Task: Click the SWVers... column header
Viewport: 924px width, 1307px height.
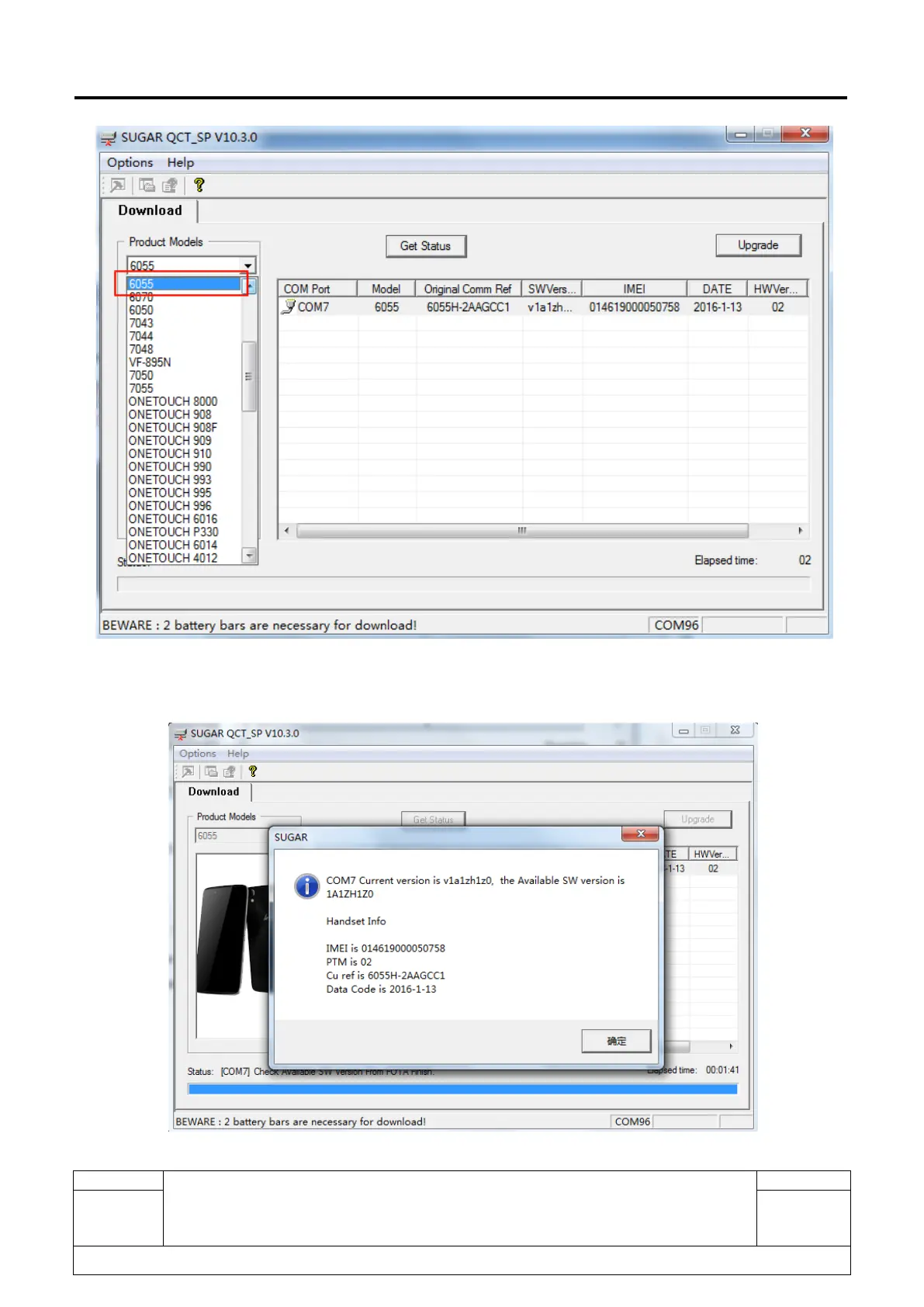Action: (x=552, y=289)
